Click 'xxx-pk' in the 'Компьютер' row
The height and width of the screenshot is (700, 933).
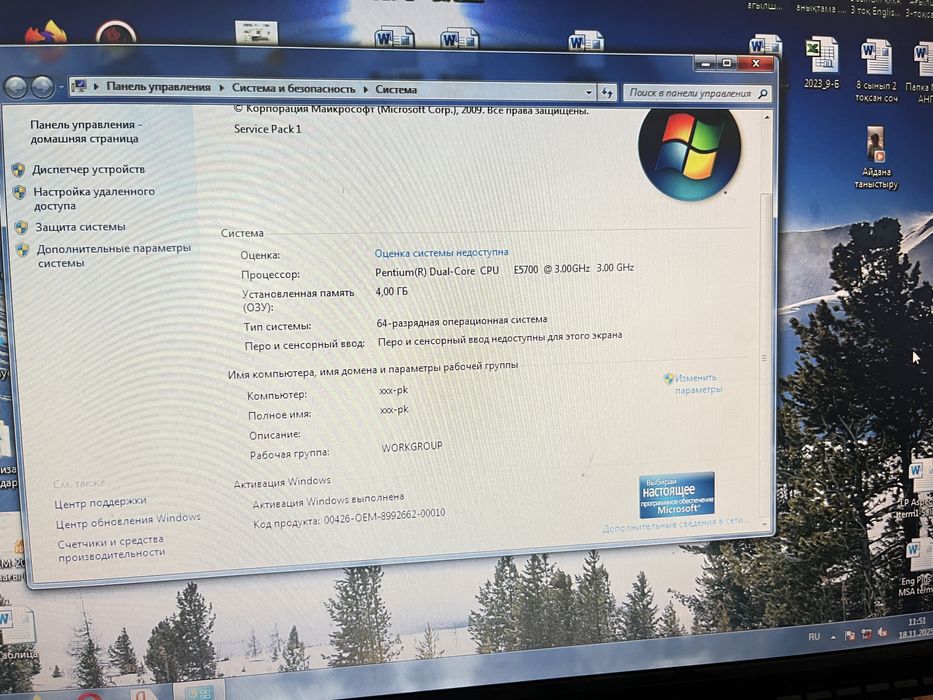pyautogui.click(x=394, y=390)
